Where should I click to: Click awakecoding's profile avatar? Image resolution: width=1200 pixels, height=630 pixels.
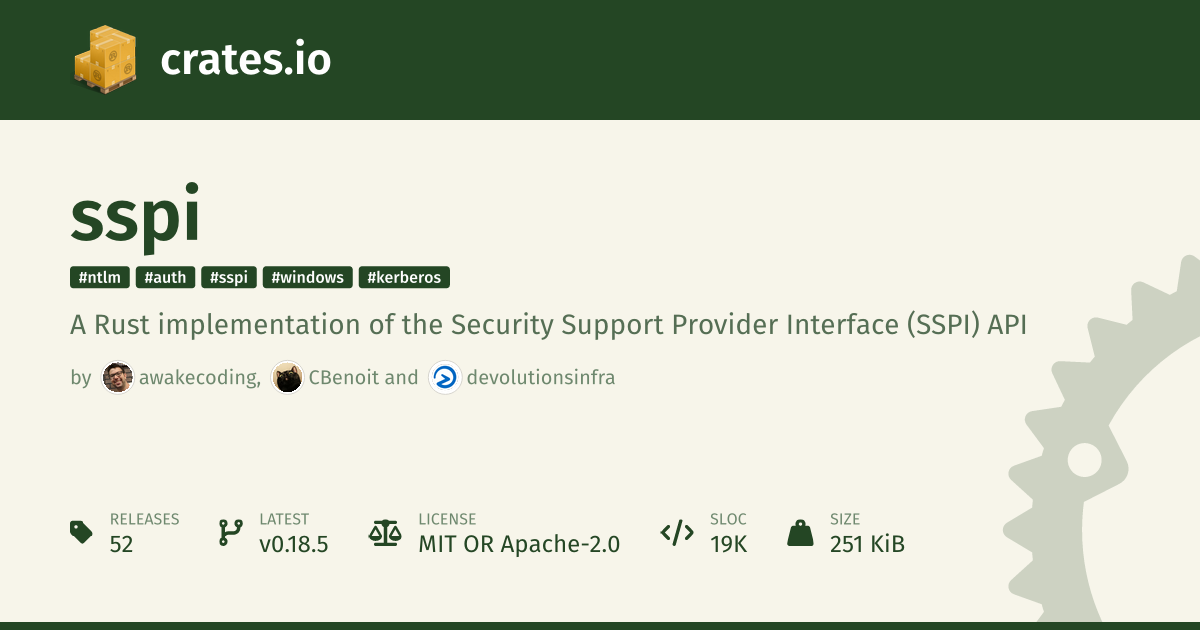click(x=118, y=377)
